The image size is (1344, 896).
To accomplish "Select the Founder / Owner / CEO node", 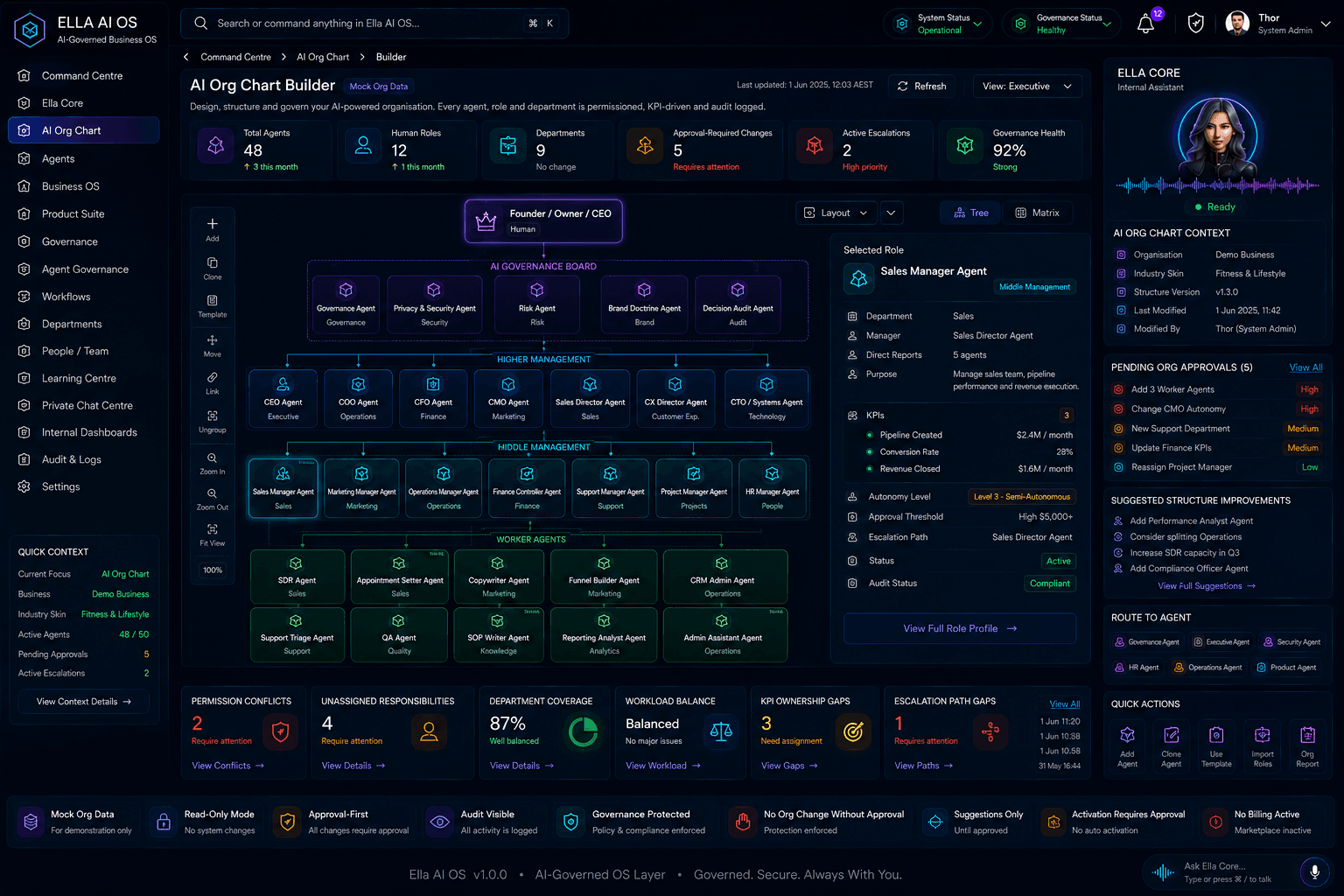I will point(543,220).
